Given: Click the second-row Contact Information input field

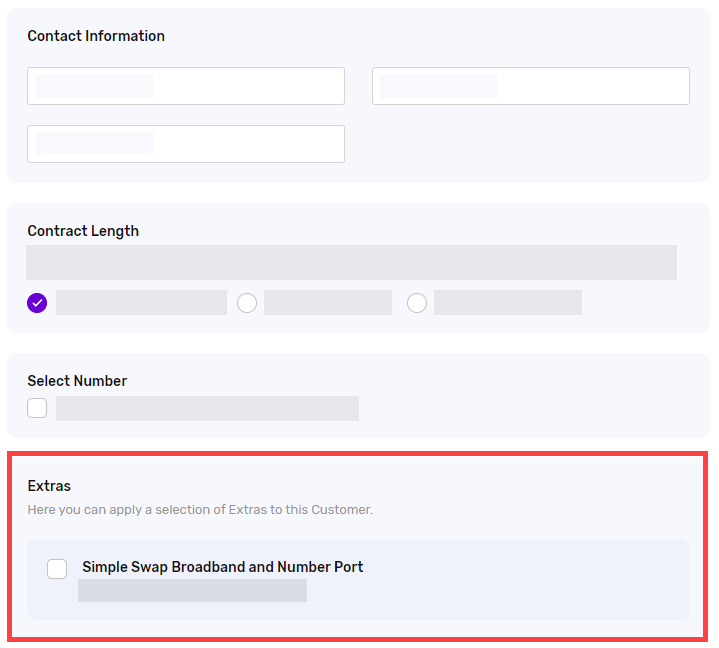Looking at the screenshot, I should point(186,144).
